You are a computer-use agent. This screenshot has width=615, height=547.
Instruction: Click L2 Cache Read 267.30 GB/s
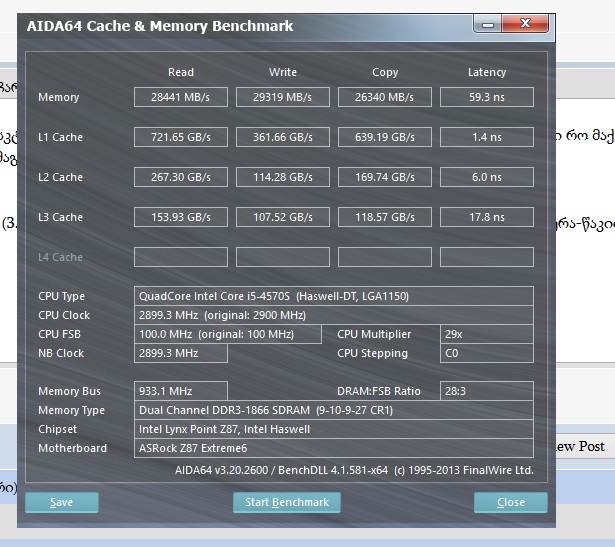click(181, 177)
